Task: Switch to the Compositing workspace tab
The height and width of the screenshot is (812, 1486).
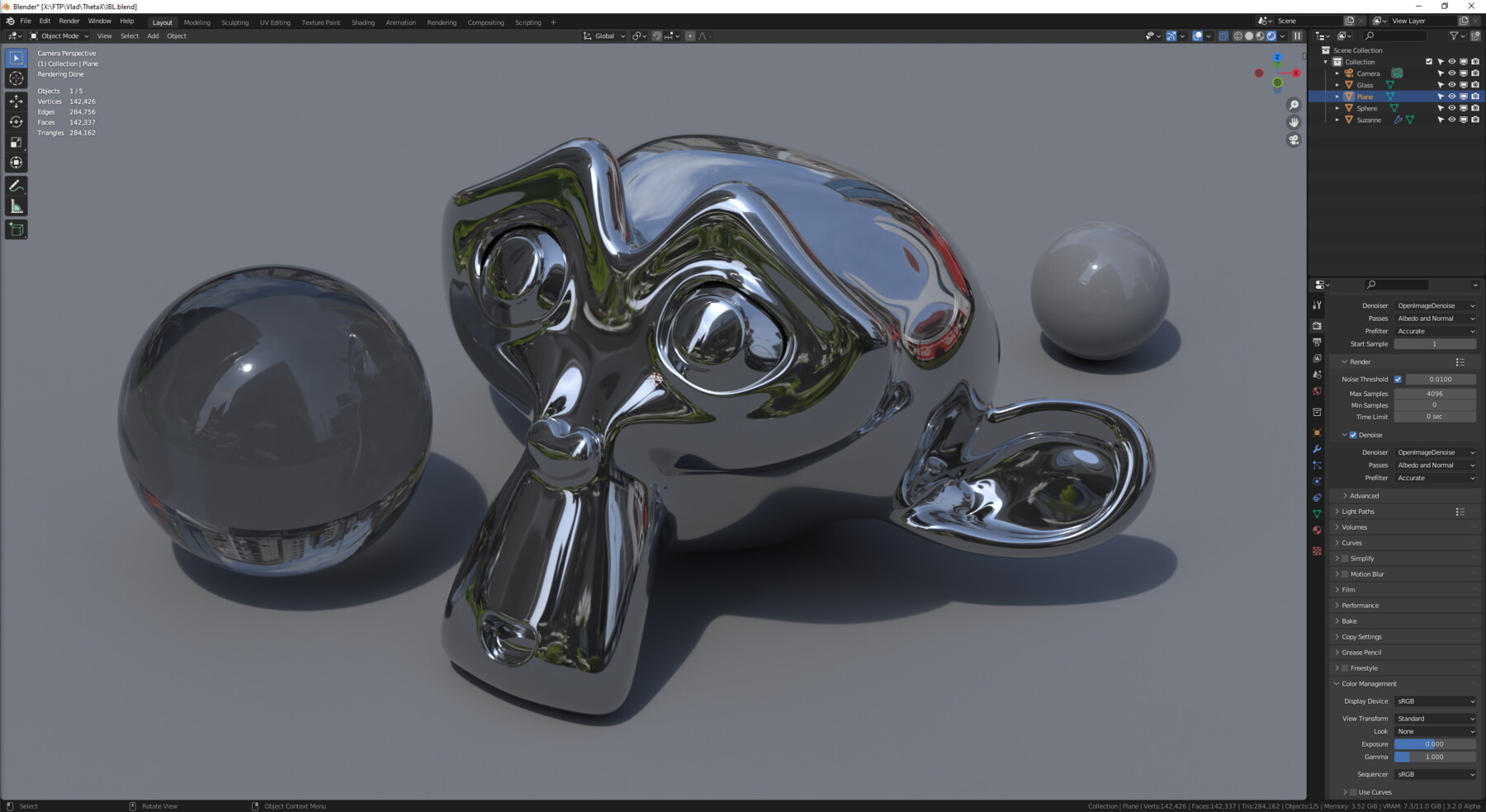Action: (485, 22)
